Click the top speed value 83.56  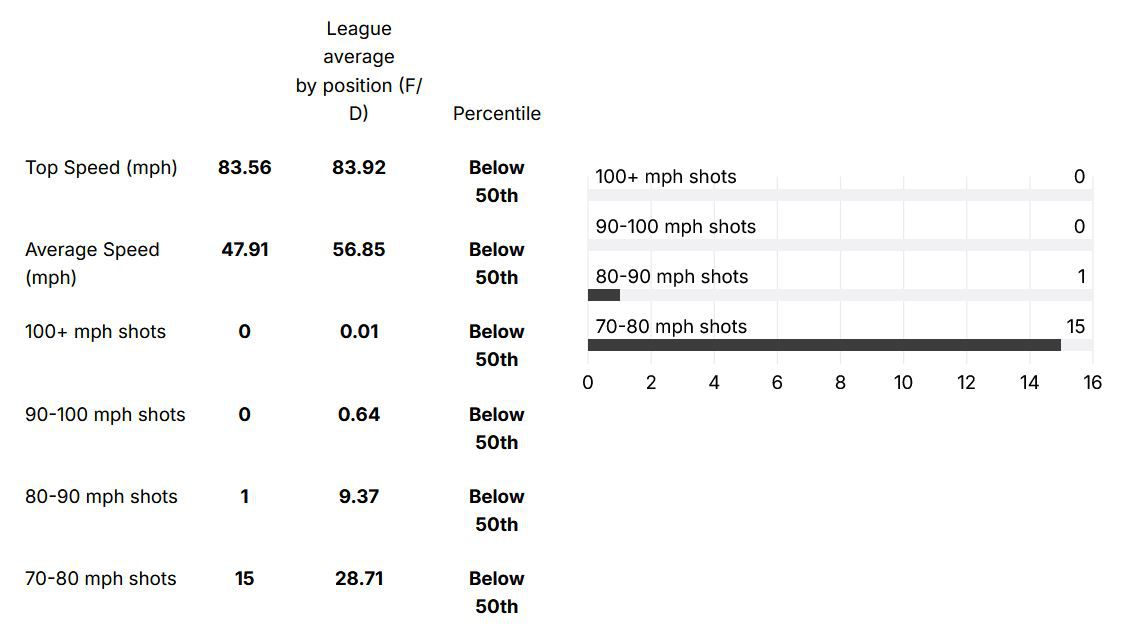245,168
